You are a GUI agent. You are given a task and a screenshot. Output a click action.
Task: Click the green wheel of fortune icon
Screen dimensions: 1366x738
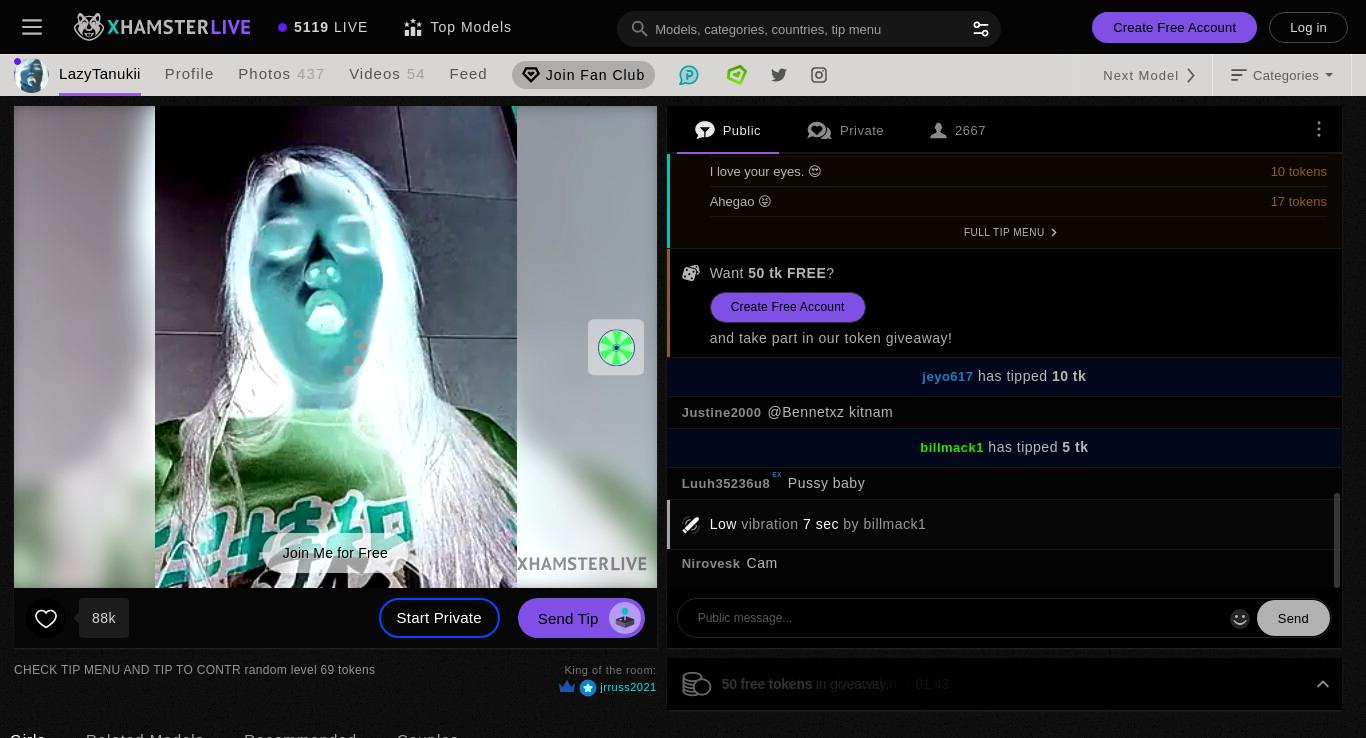tap(616, 347)
